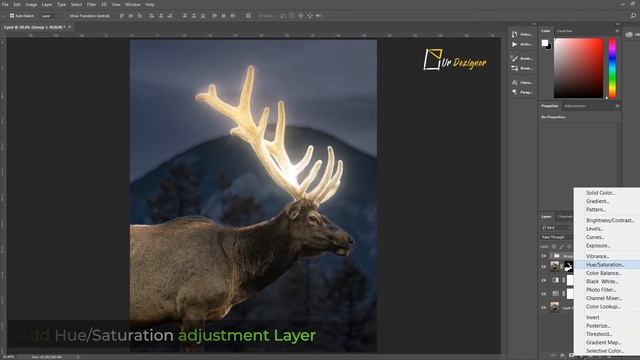Hide the masked deer layer
Image resolution: width=640 pixels, height=360 pixels.
coord(544,267)
